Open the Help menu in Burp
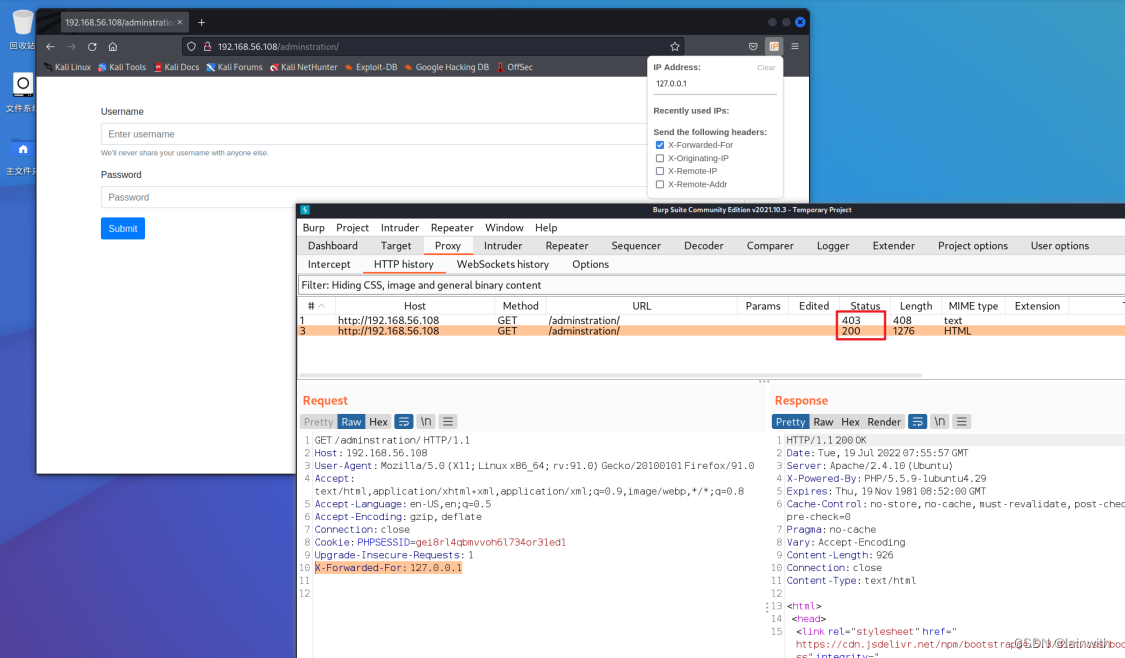The image size is (1125, 658). [x=546, y=227]
